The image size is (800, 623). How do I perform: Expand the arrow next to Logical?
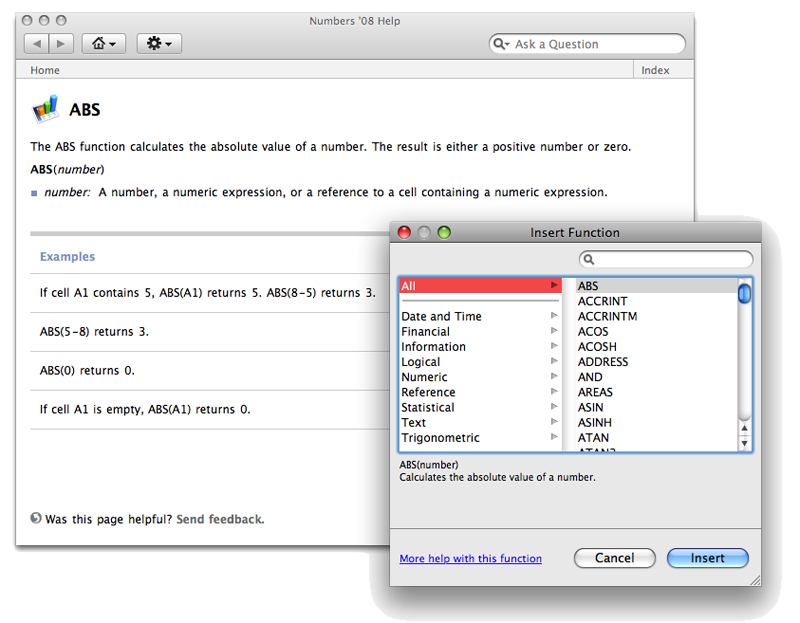point(554,361)
